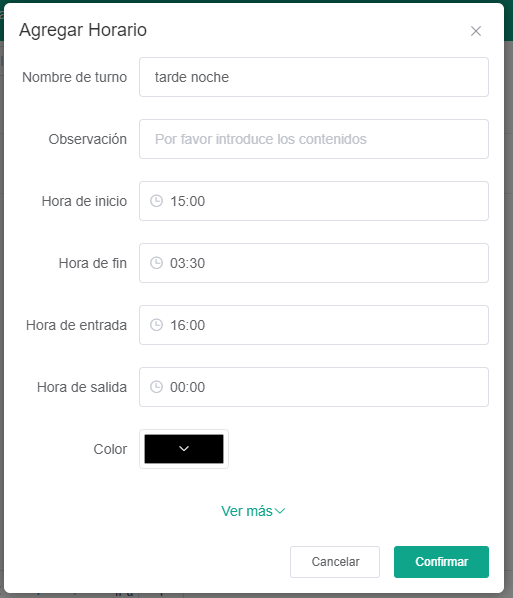The height and width of the screenshot is (598, 513).
Task: Click the white arrow inside color swatch
Action: [184, 449]
